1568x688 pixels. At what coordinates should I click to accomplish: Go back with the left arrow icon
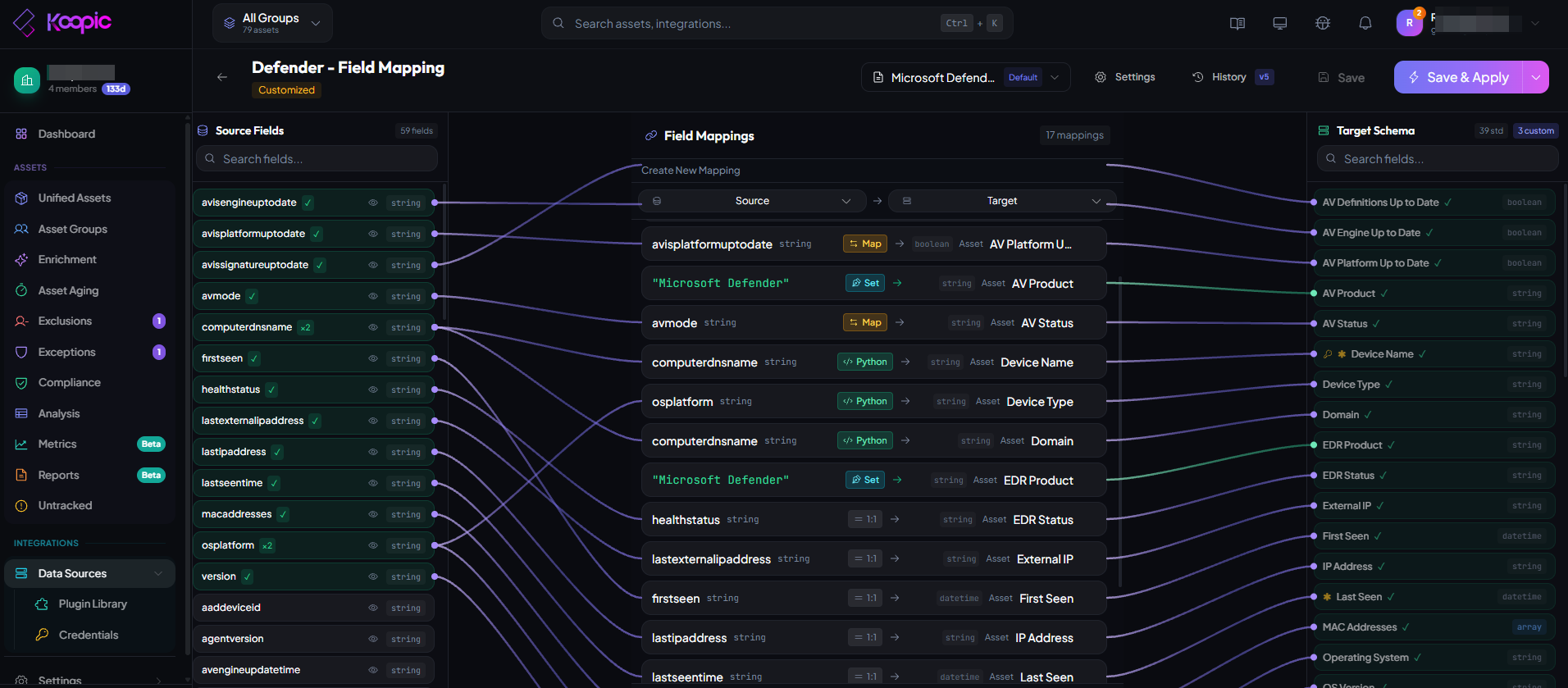[222, 77]
